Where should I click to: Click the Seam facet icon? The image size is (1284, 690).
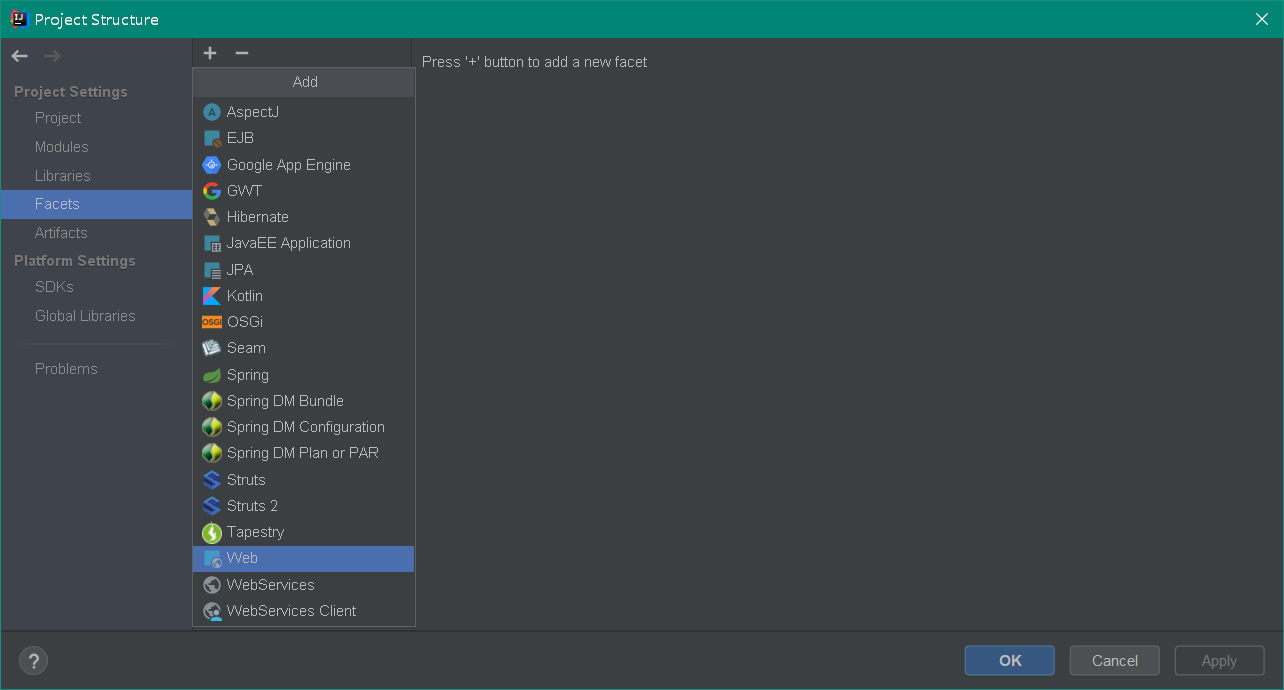[x=211, y=348]
